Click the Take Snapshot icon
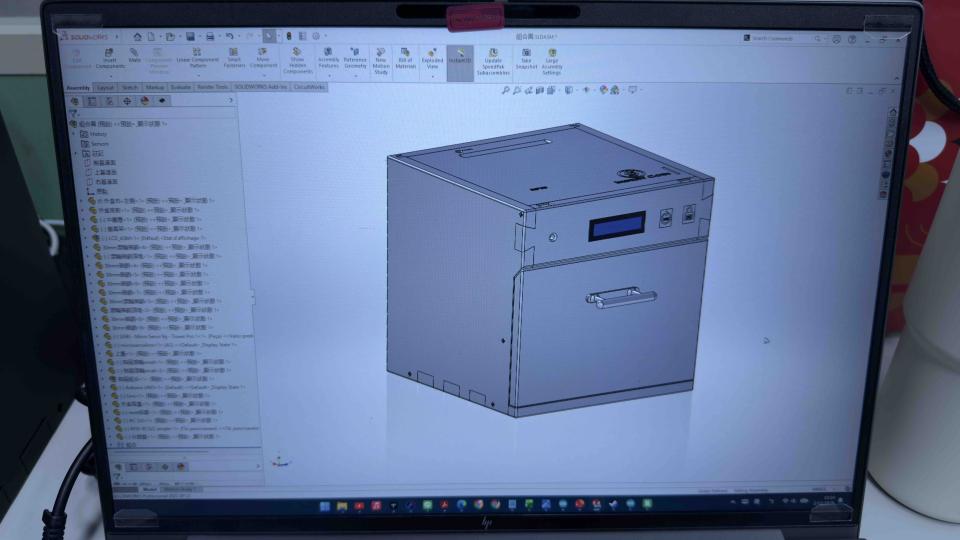 coord(526,59)
